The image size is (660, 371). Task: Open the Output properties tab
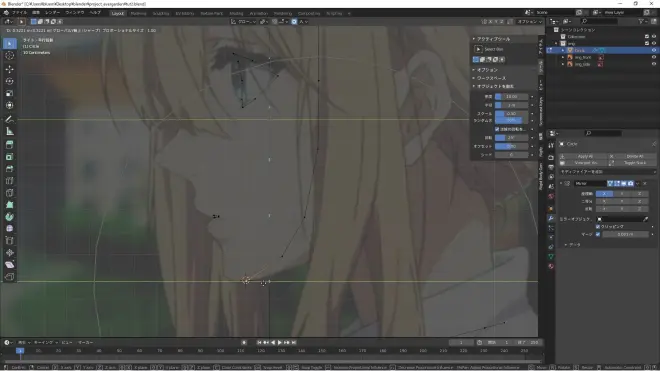pos(551,167)
